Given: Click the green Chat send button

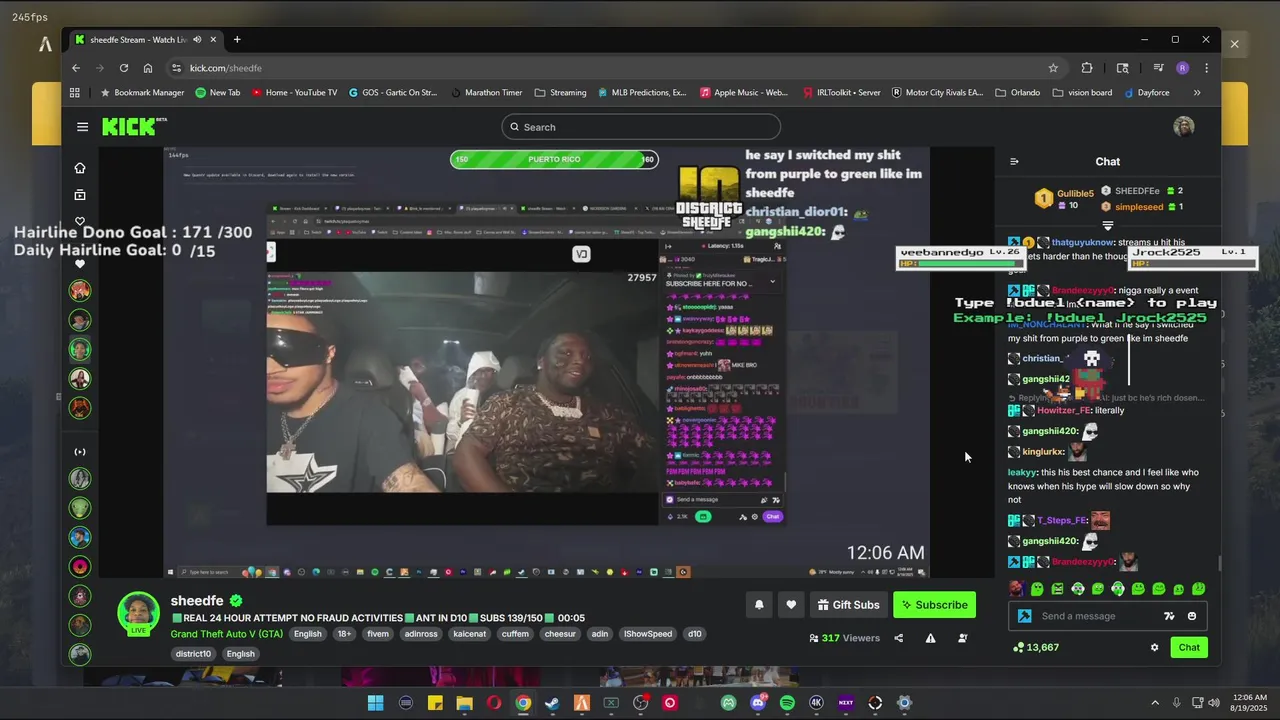Looking at the screenshot, I should click(1189, 647).
